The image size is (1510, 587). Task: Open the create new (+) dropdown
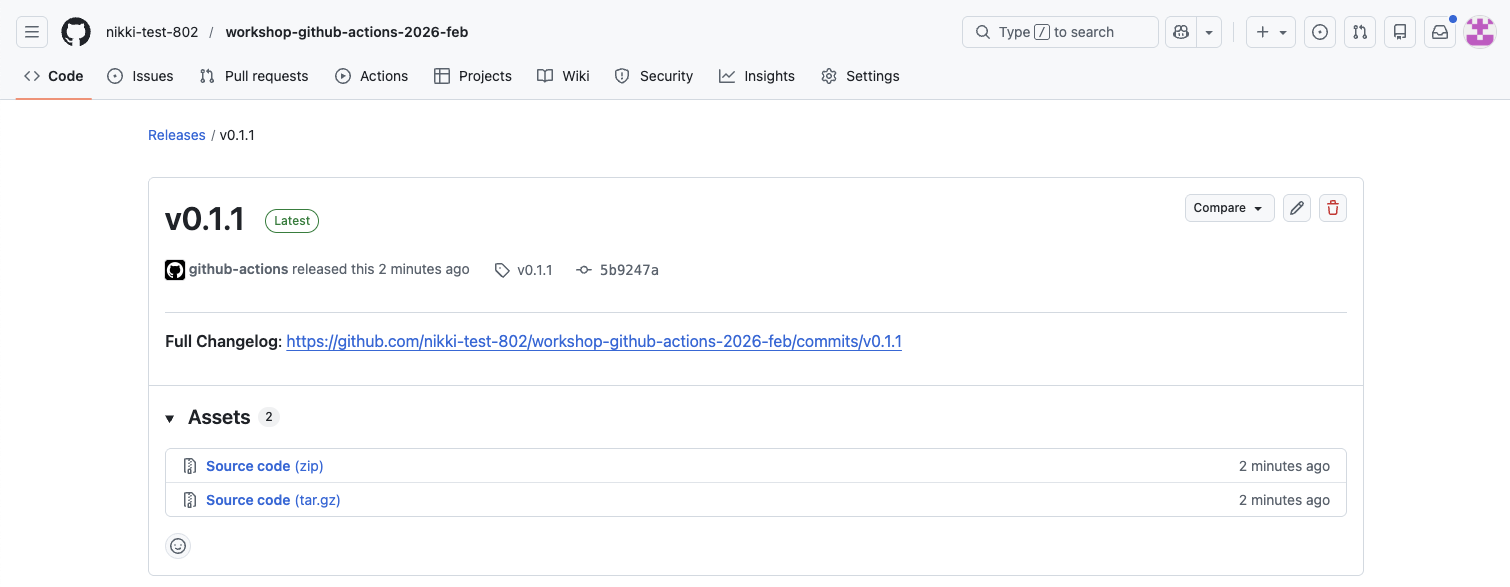coord(1270,31)
